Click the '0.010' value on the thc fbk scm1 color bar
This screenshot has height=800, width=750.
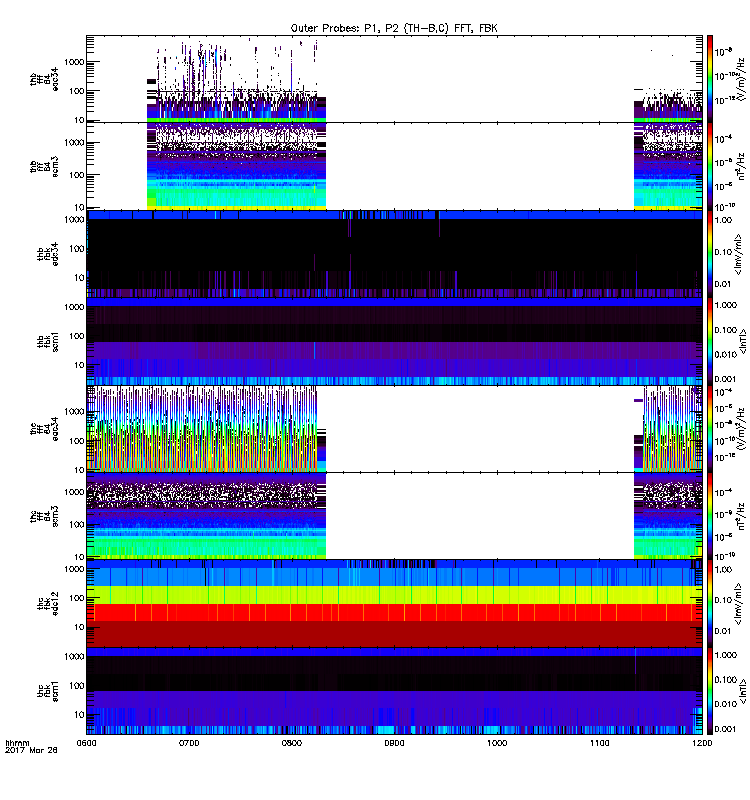click(726, 704)
